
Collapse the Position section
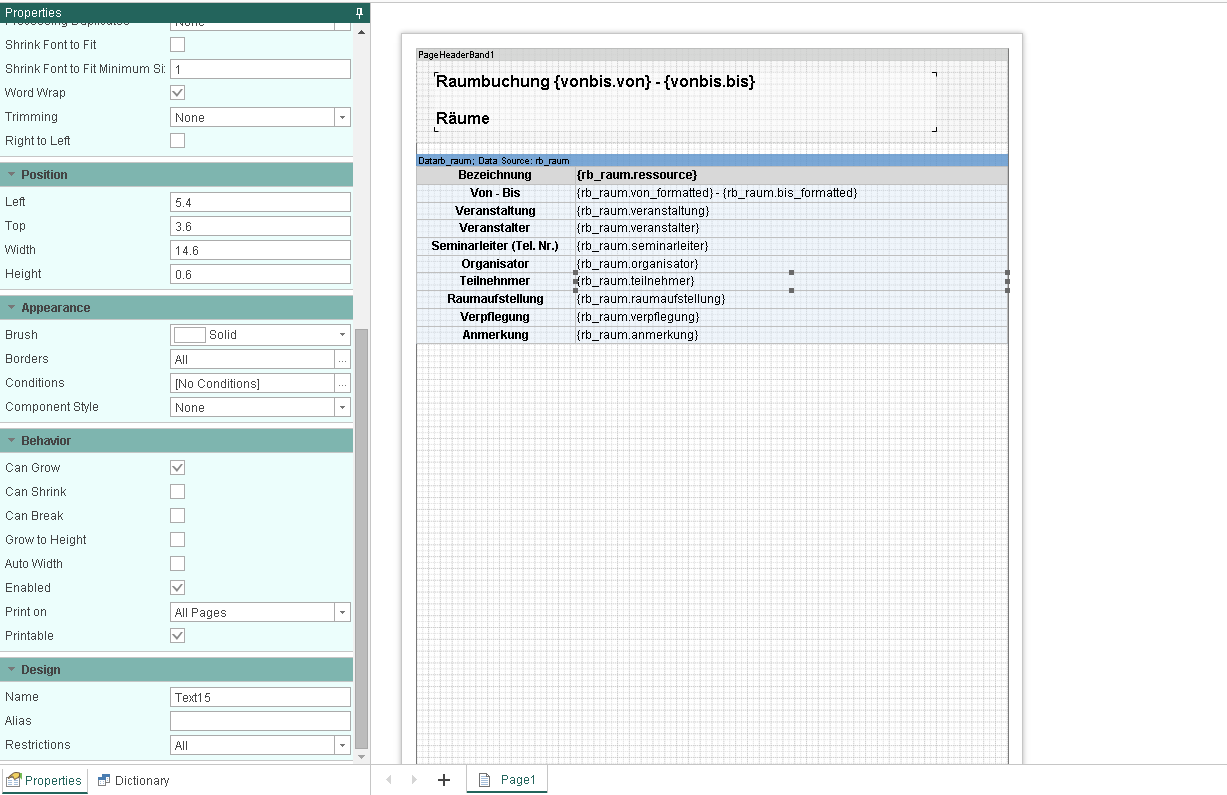(x=11, y=174)
